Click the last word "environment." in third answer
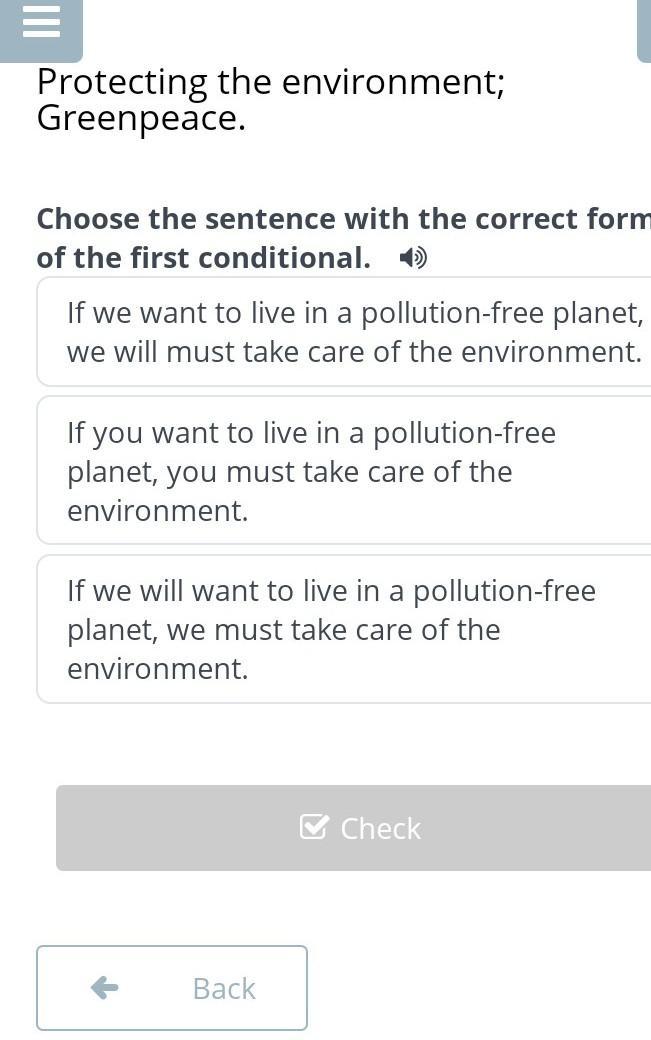This screenshot has height=1040, width=651. click(157, 669)
